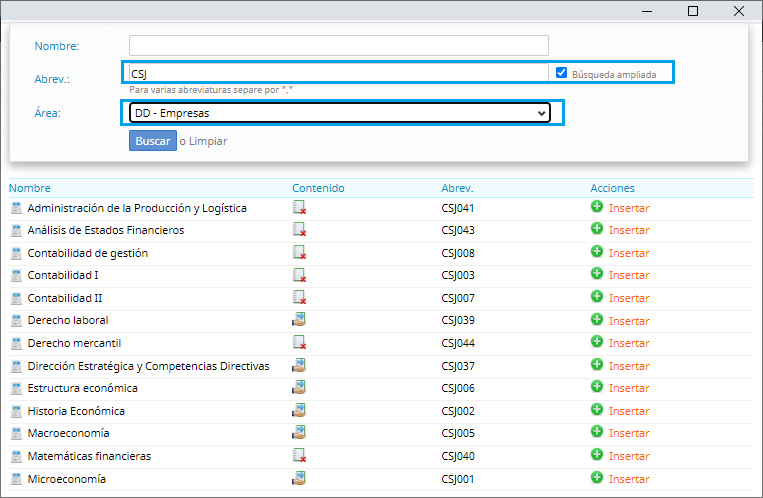Click the green plus icon for Administración de la Producción y Logística
The width and height of the screenshot is (763, 498).
(x=597, y=206)
